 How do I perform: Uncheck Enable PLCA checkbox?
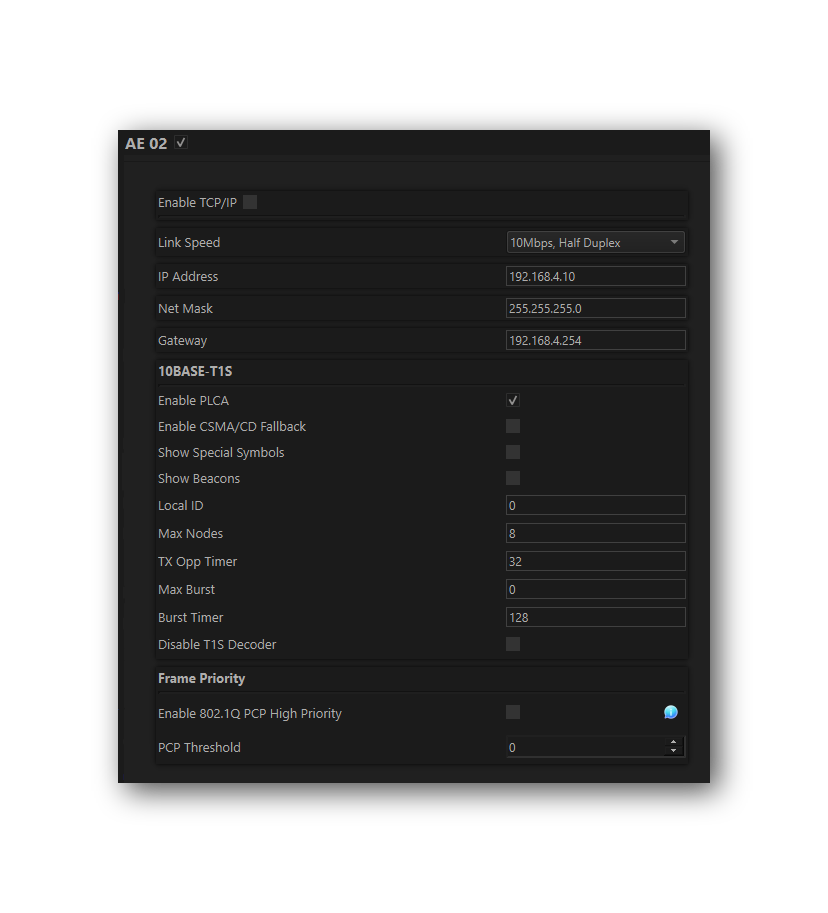pyautogui.click(x=512, y=400)
